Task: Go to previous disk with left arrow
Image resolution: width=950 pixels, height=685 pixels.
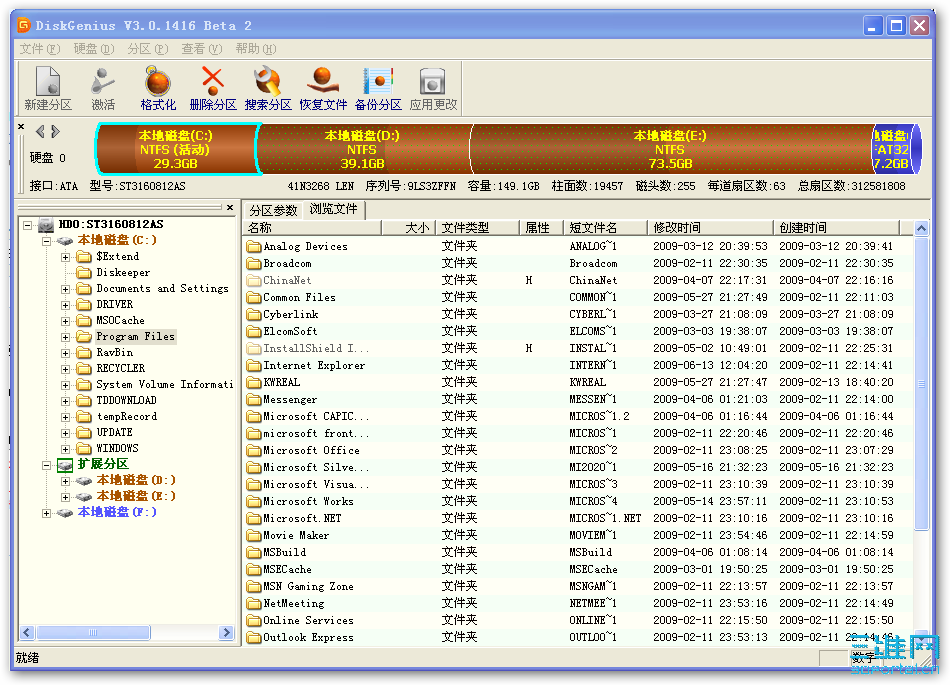Action: [x=40, y=131]
